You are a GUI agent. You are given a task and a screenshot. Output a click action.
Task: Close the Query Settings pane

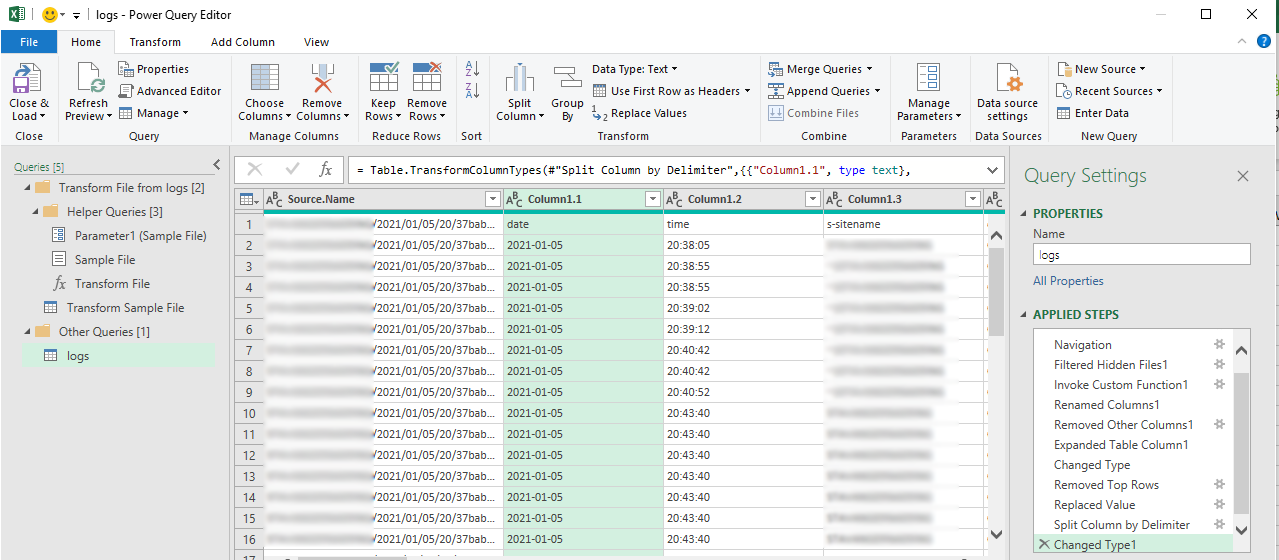point(1243,176)
